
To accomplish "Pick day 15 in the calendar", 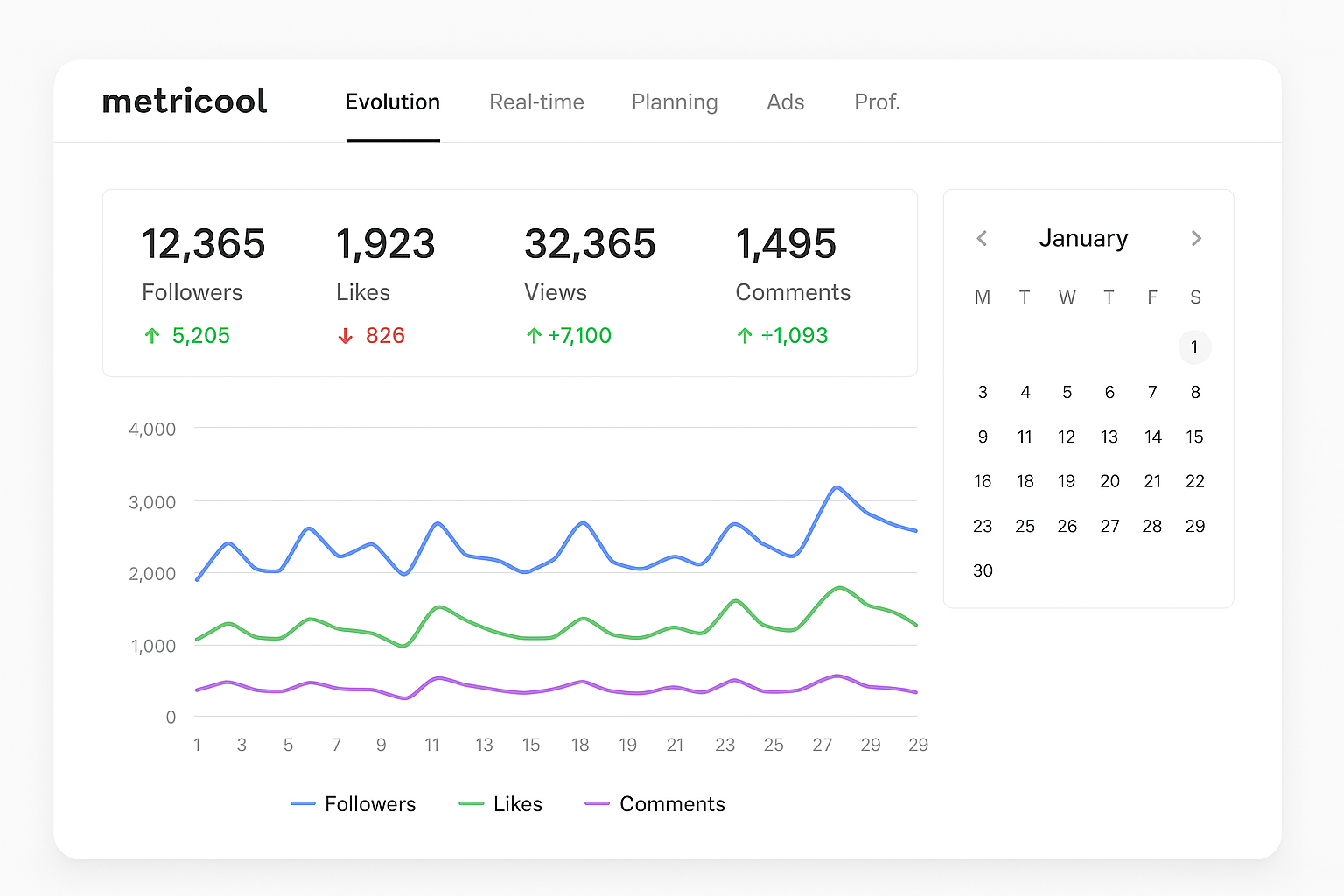I will [x=1194, y=437].
